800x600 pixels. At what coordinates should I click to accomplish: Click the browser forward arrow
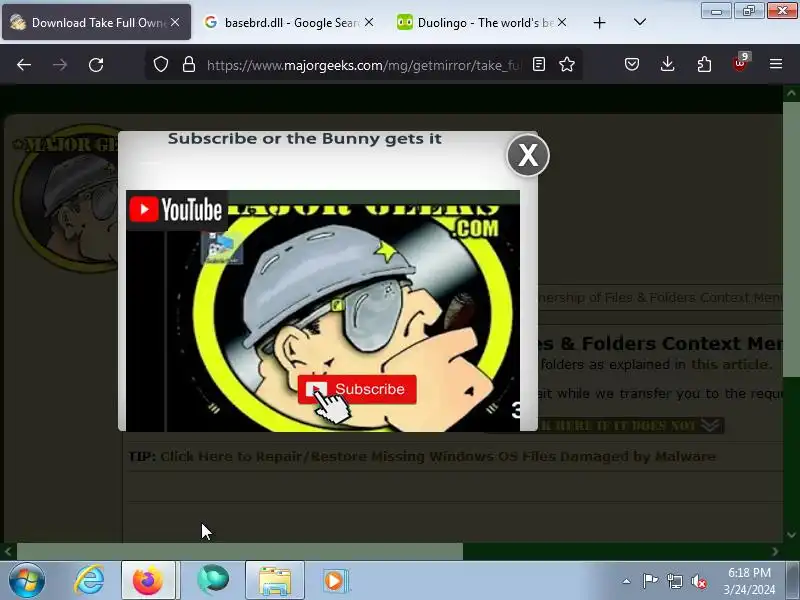click(x=60, y=65)
